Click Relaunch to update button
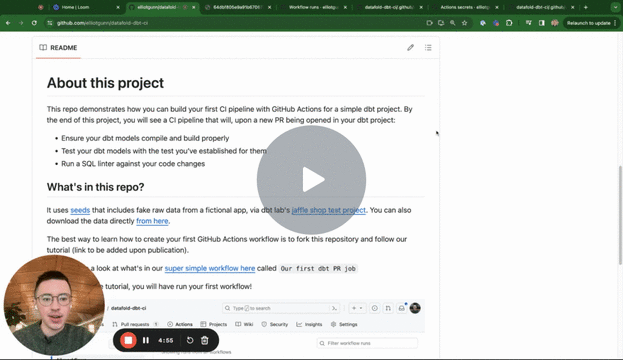The width and height of the screenshot is (623, 360). click(x=588, y=23)
